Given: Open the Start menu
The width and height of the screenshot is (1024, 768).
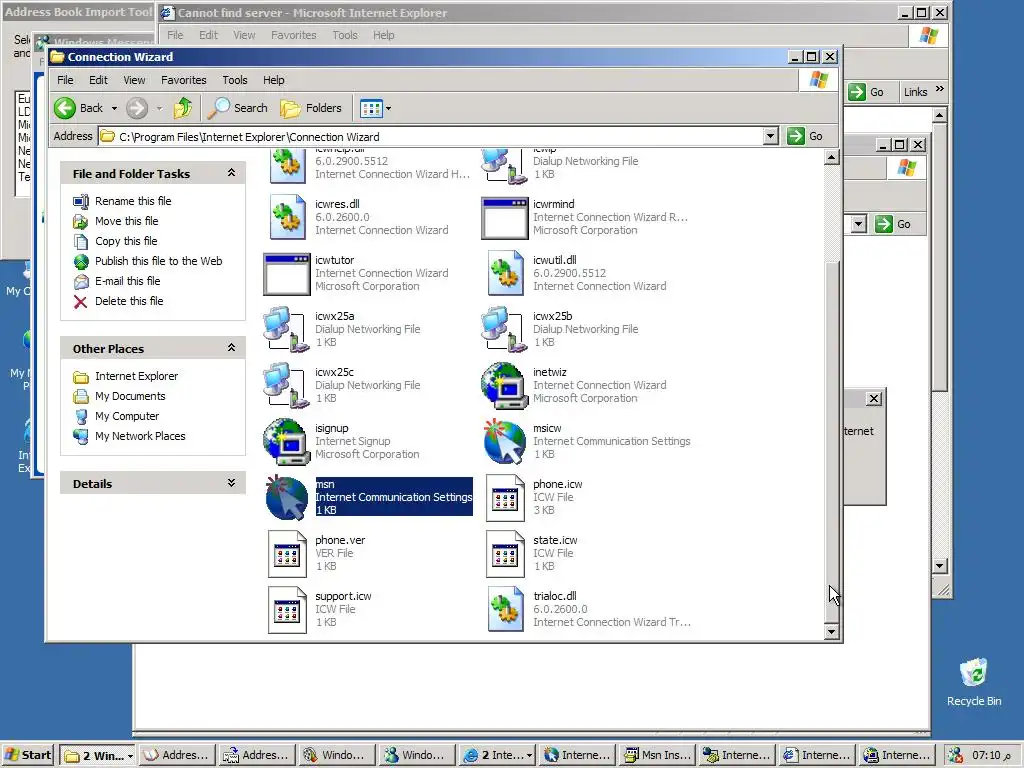Looking at the screenshot, I should point(27,755).
